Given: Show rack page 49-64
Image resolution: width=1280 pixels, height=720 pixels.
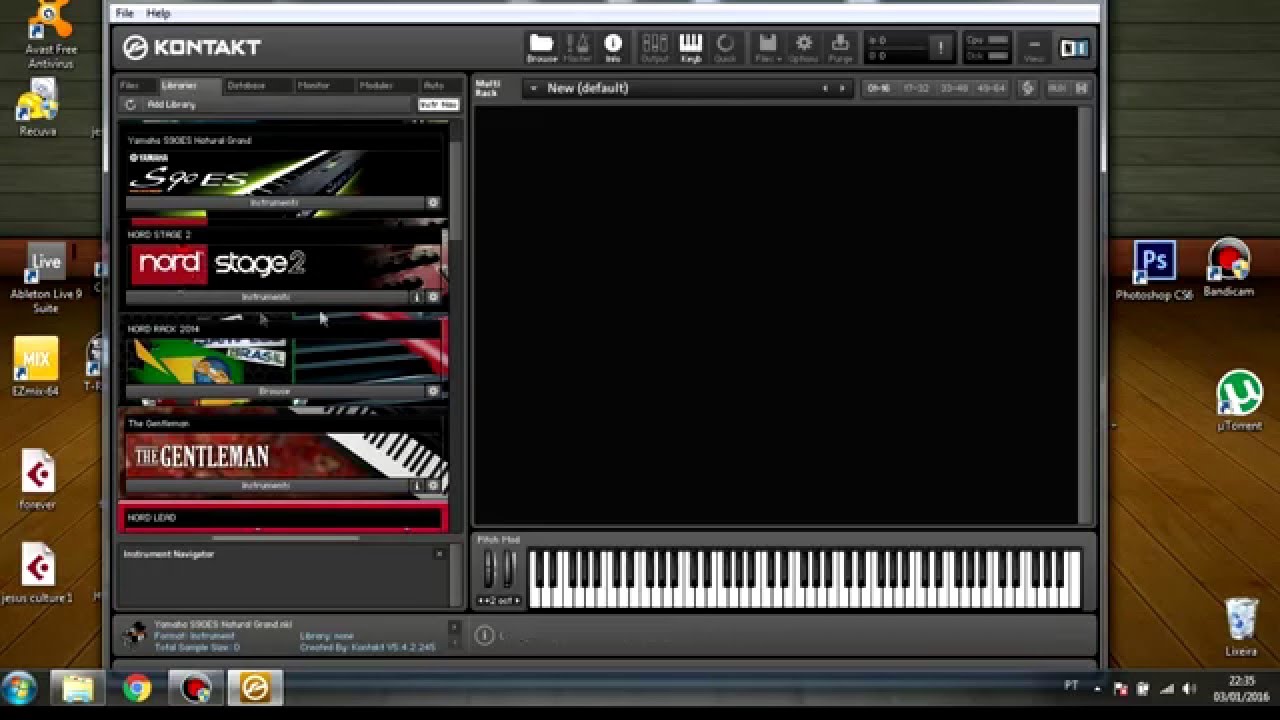Looking at the screenshot, I should click(991, 88).
